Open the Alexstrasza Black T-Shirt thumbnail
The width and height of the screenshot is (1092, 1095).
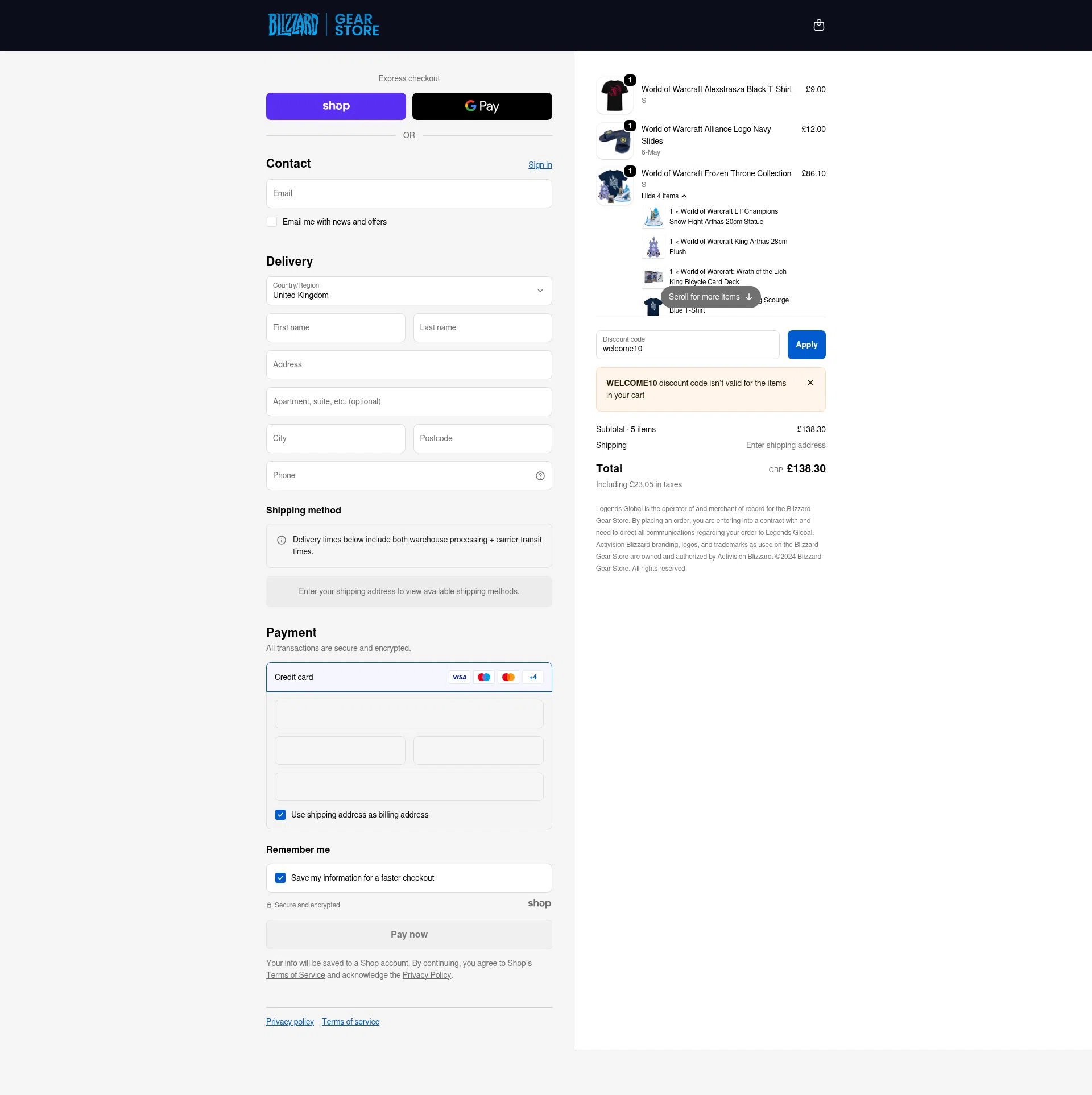[x=615, y=96]
